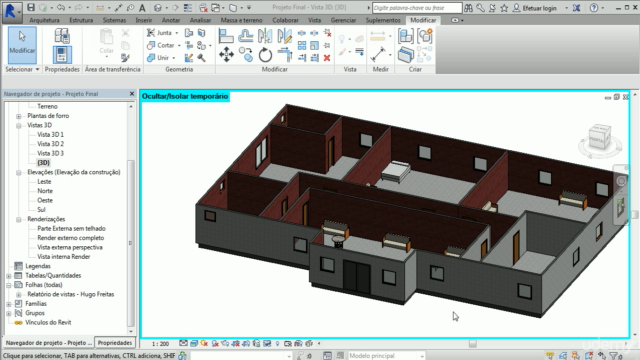Toggle Drag Elements on Selection in status bar
The height and width of the screenshot is (360, 640).
click(602, 356)
